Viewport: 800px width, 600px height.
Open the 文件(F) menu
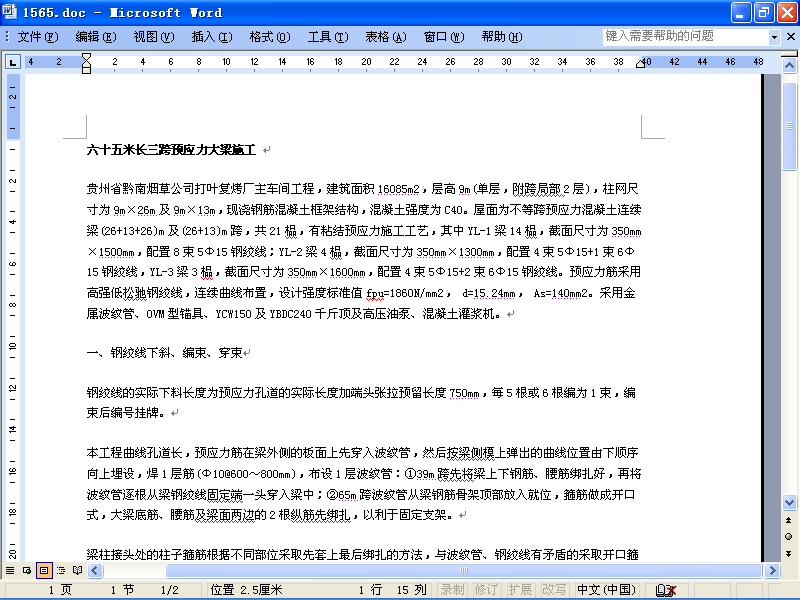click(38, 37)
